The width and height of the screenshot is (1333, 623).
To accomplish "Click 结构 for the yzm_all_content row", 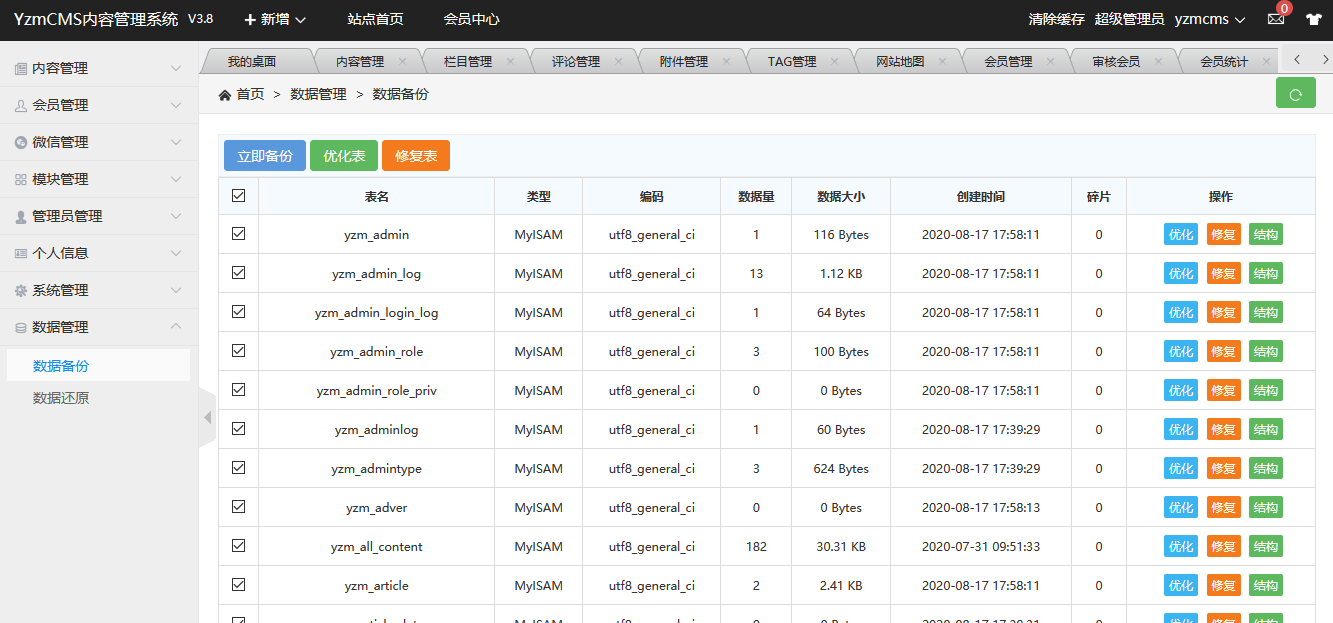I will 1265,547.
